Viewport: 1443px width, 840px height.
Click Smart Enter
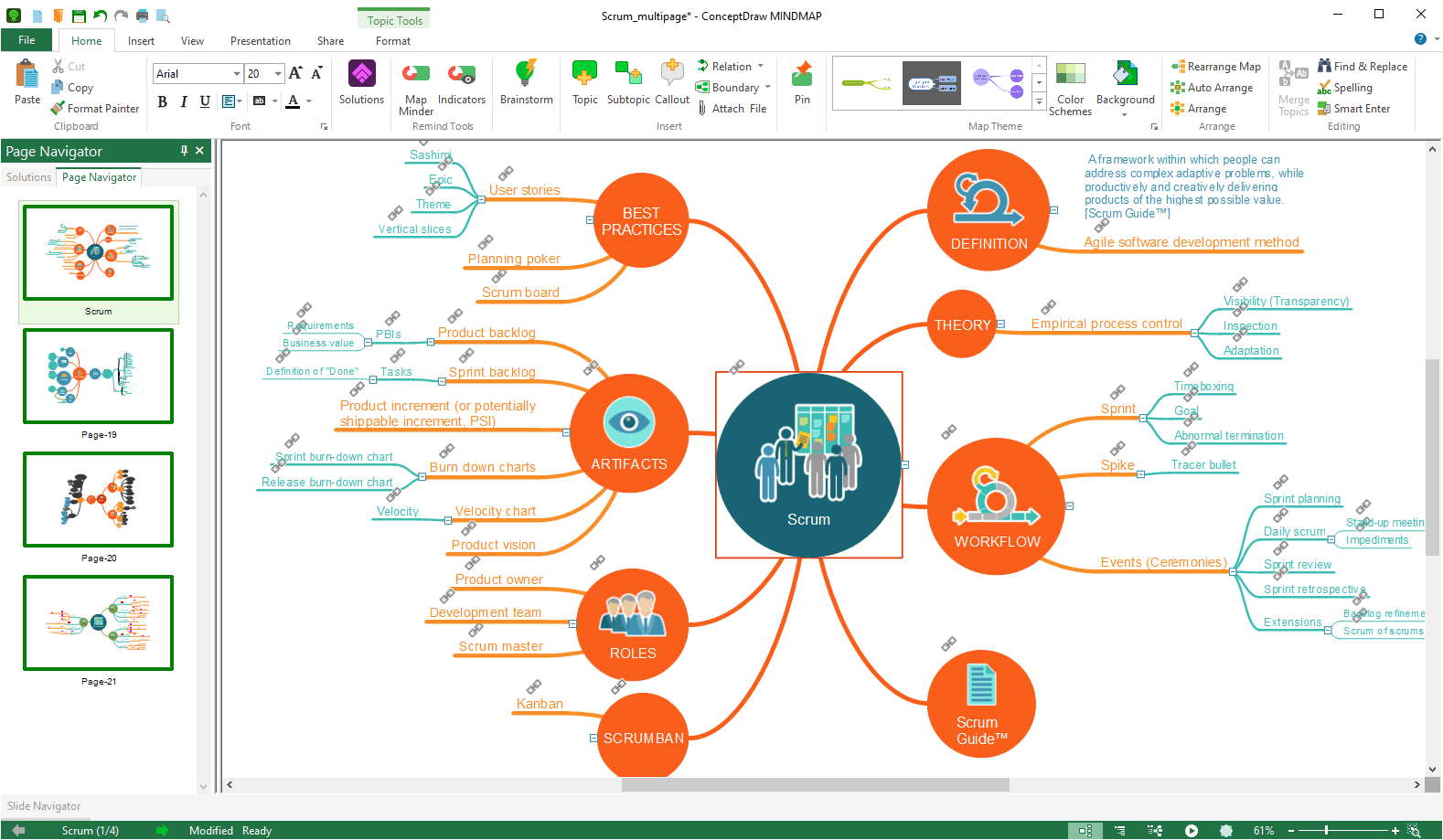coord(1353,109)
